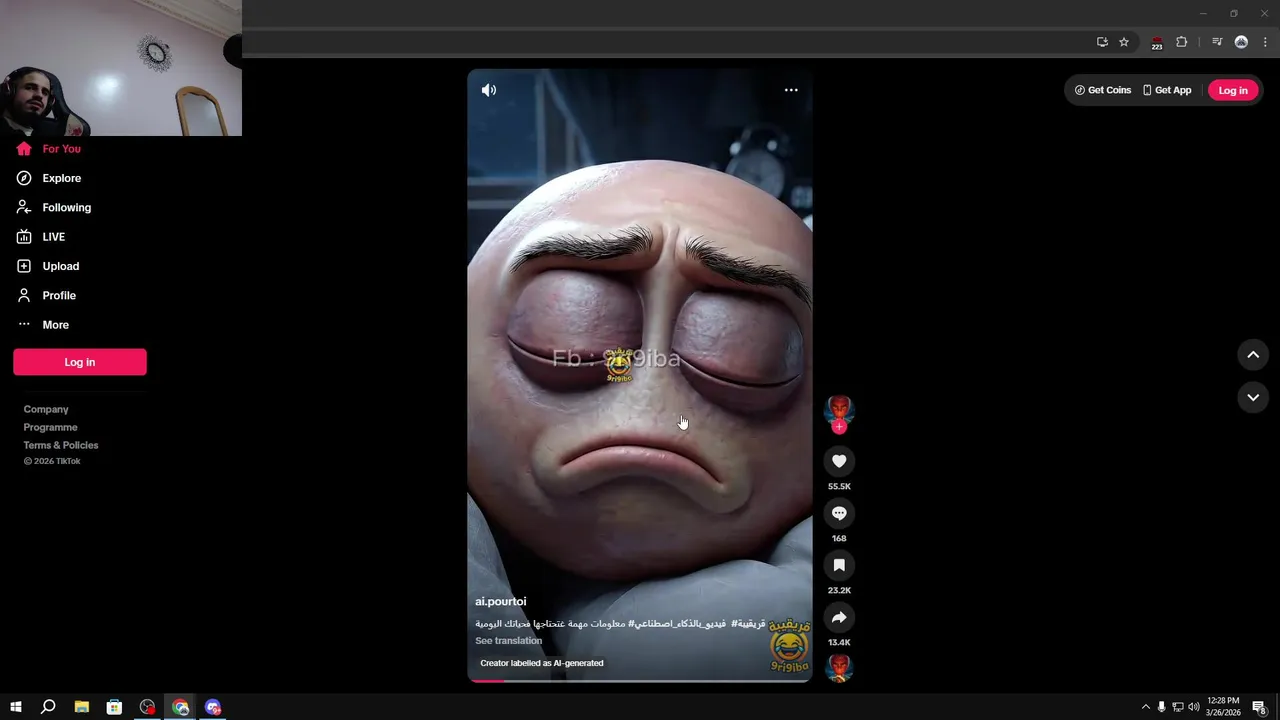Screen dimensions: 1280x720
Task: Open Microsoft Store from the taskbar
Action: click(115, 707)
